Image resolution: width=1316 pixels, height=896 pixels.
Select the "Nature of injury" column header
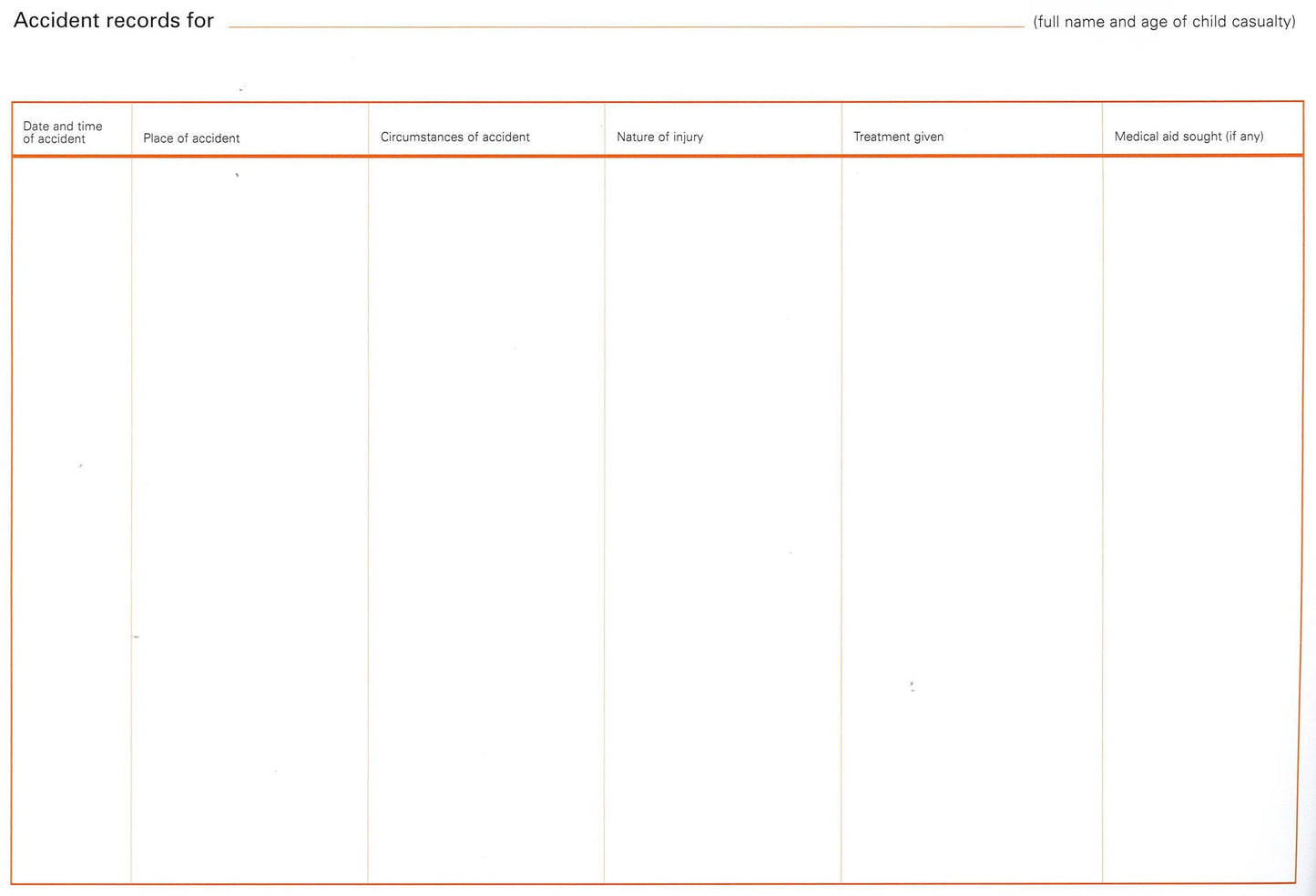coord(659,137)
